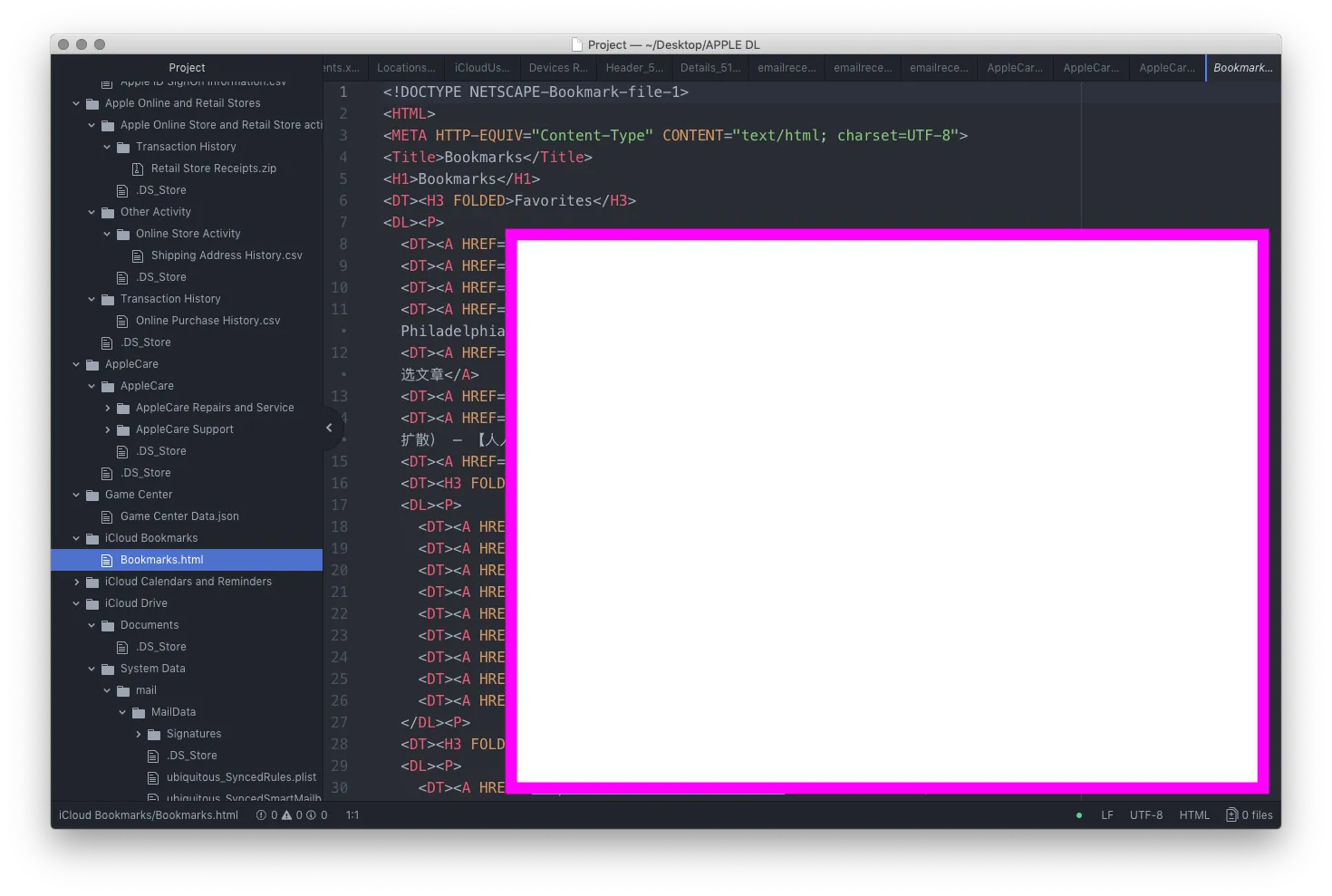Click the linter info count icon in status bar
Viewport: 1332px width, 896px height.
311,815
